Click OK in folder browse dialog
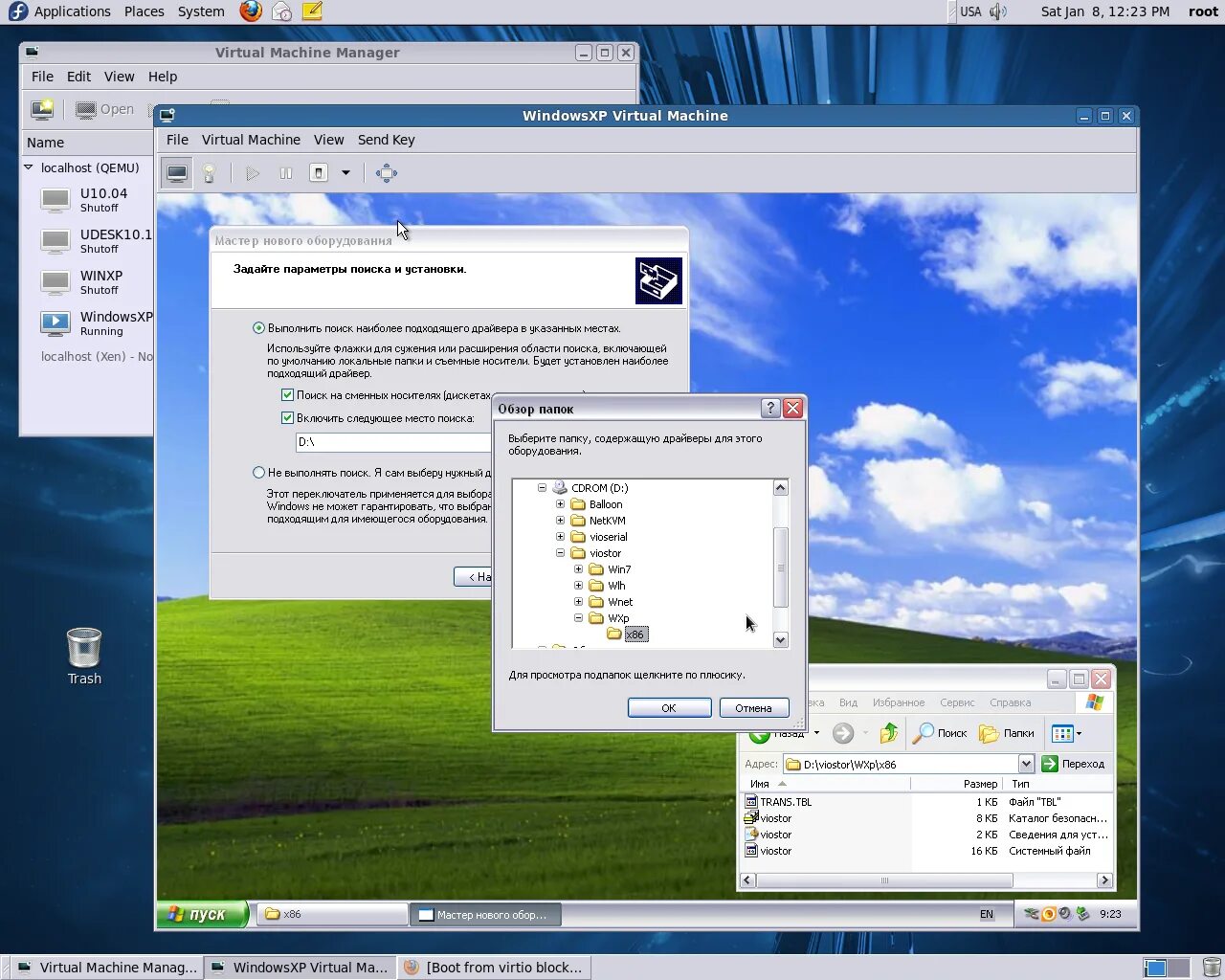Screen dimensions: 1225x980 (669, 708)
